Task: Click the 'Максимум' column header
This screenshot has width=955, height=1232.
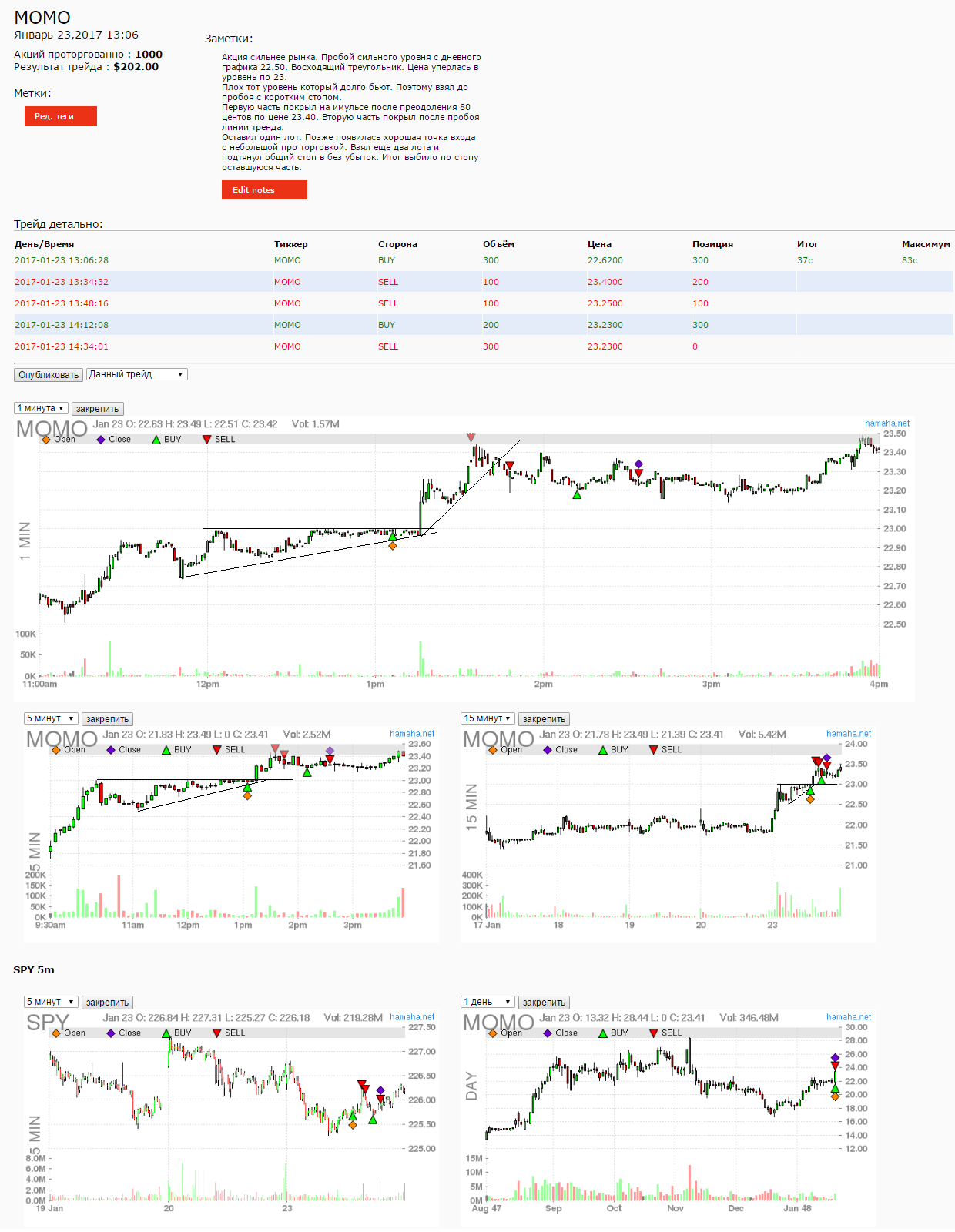Action: tap(926, 244)
